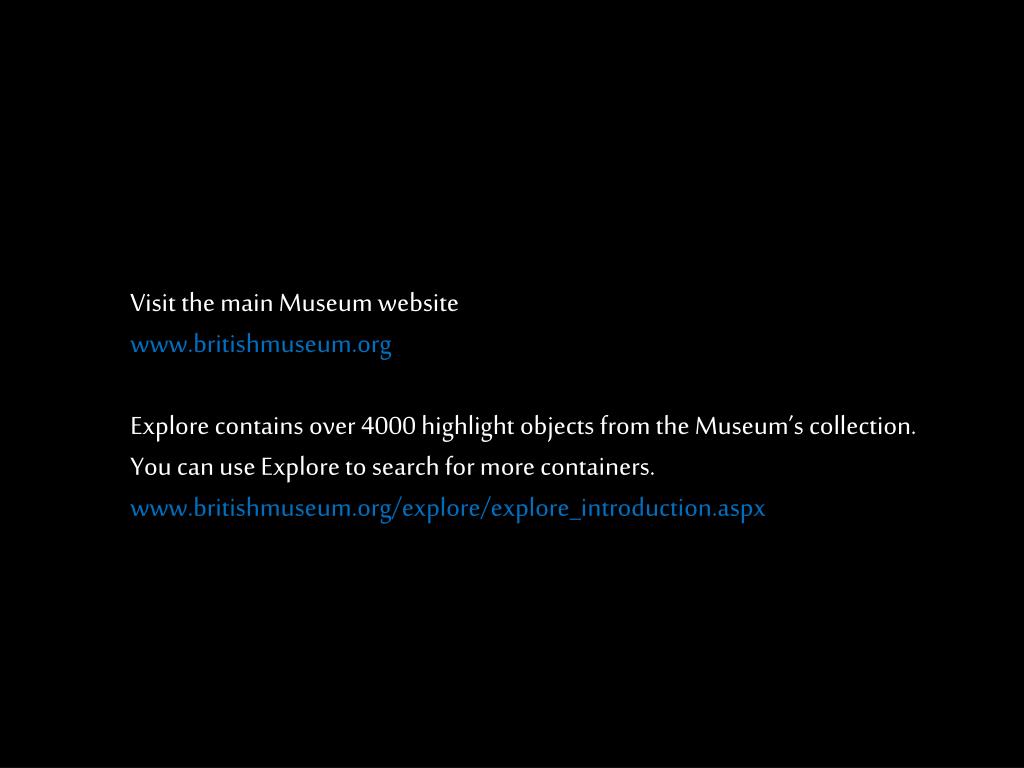Click the 'You can use Explore' line
The image size is (1024, 768).
point(392,468)
